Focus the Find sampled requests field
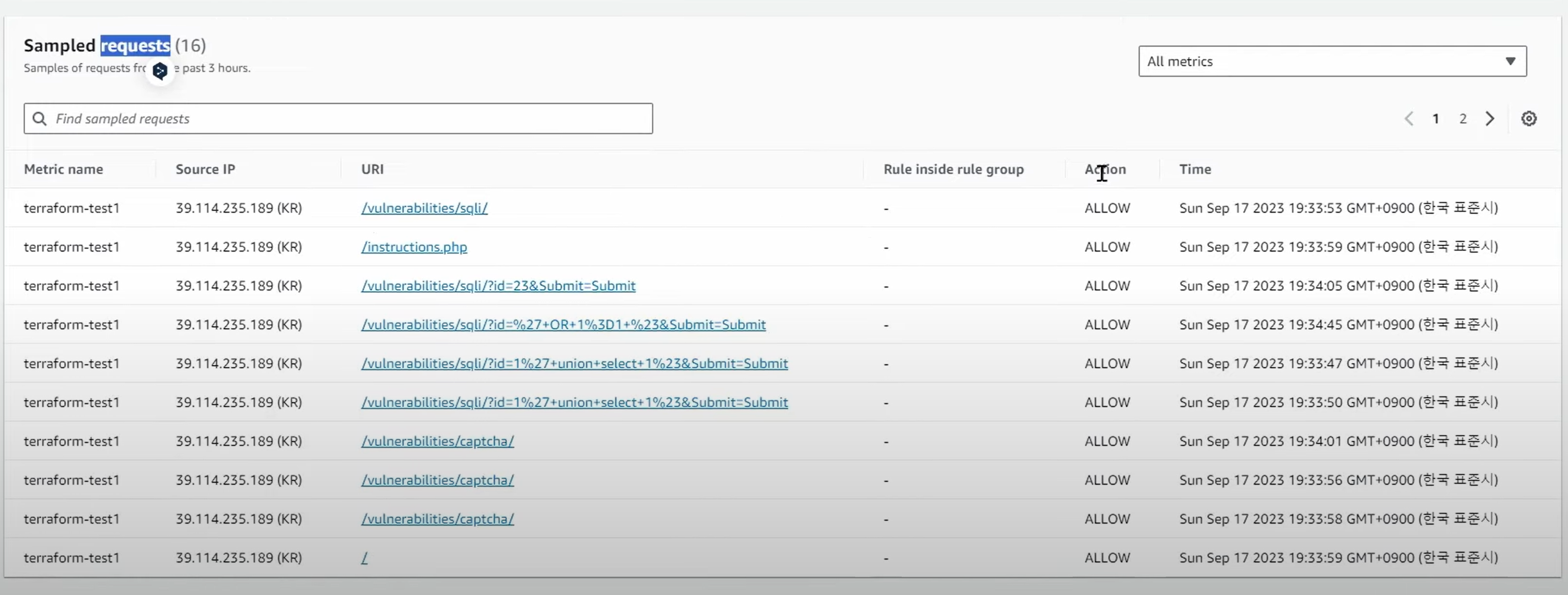This screenshot has height=595, width=1568. (347, 119)
